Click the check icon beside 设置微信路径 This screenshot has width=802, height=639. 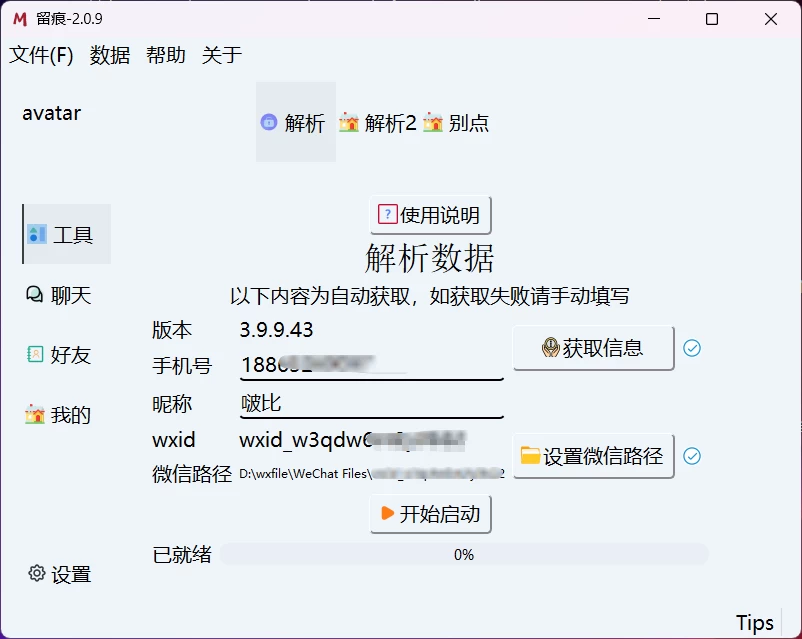692,456
